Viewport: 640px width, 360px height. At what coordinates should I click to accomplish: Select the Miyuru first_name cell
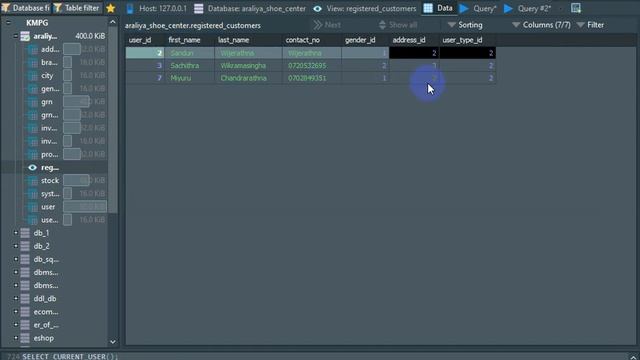coord(190,78)
